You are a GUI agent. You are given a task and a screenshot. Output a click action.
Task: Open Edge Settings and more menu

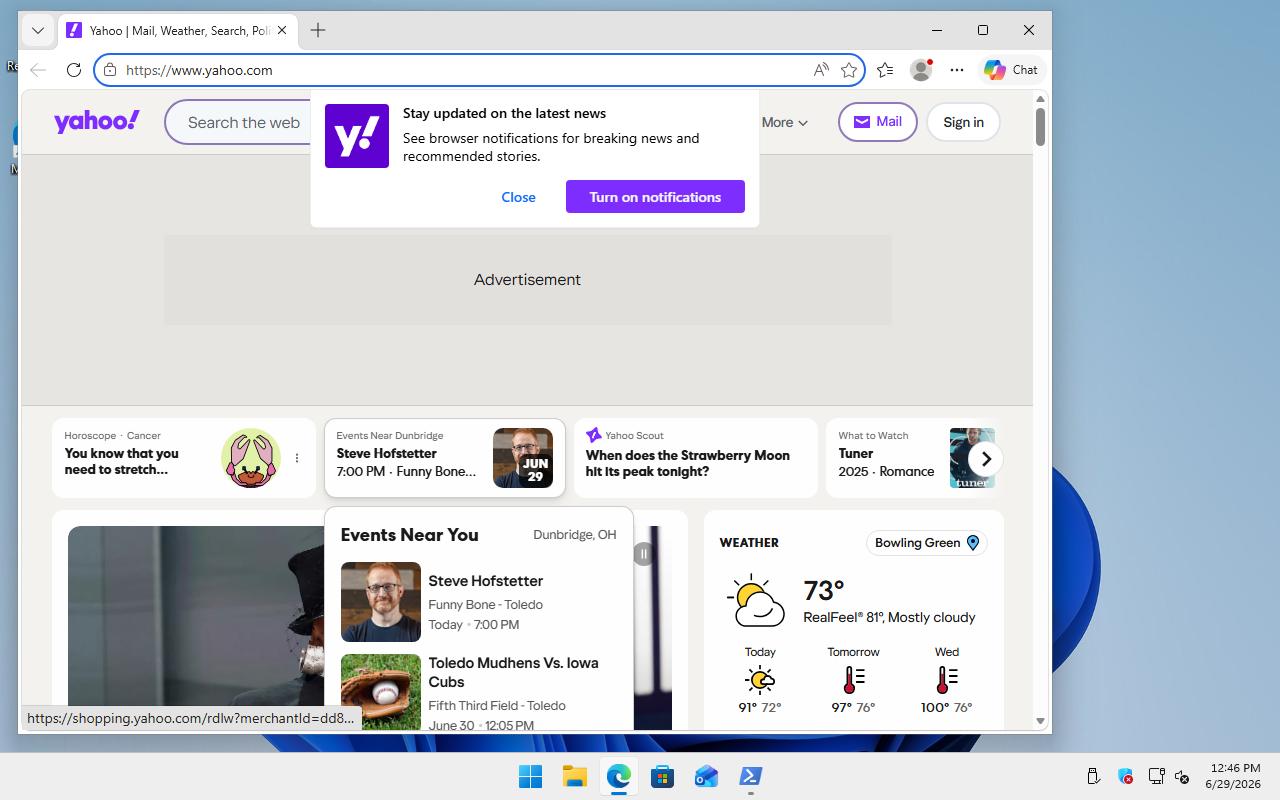[957, 70]
